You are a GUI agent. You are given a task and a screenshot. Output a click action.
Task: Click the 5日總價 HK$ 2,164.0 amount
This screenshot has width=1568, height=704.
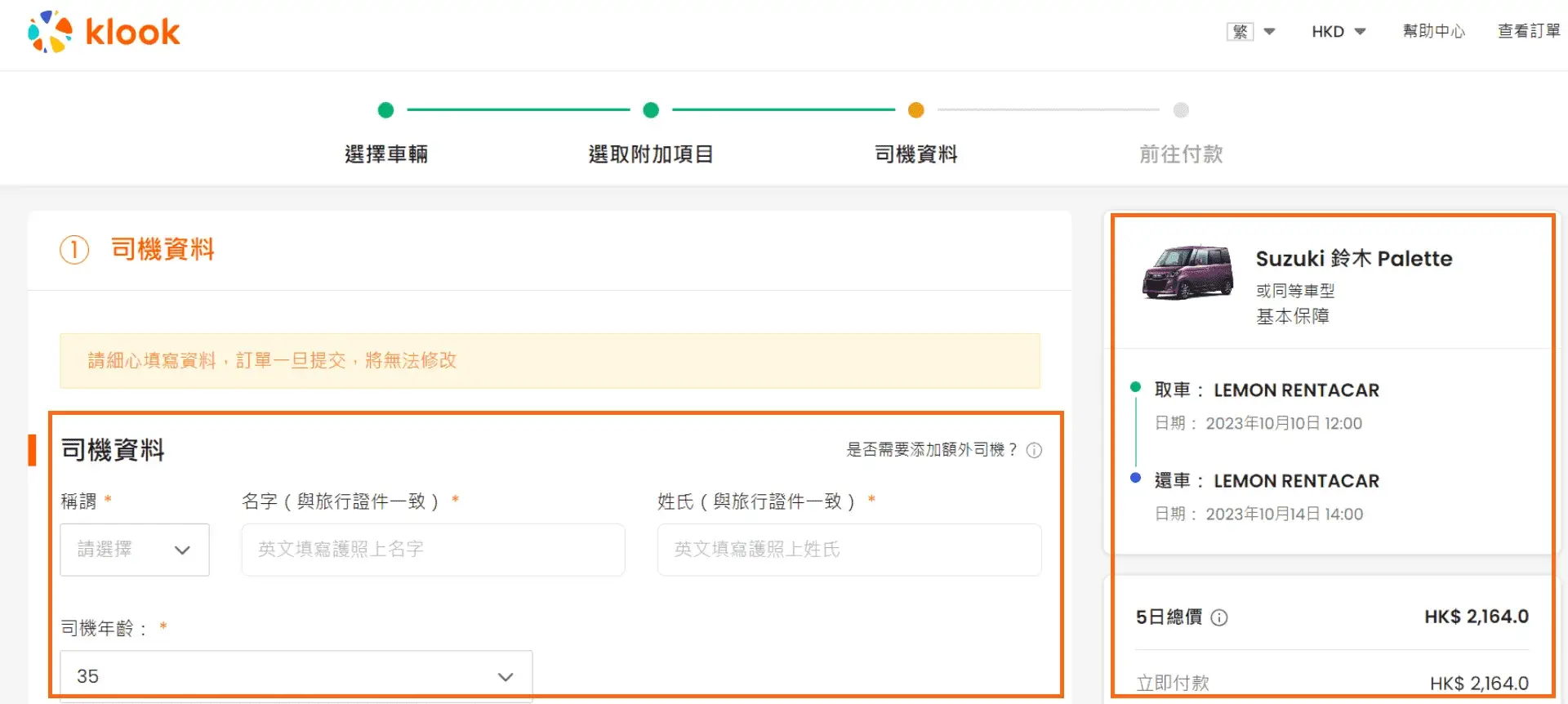coord(1477,617)
